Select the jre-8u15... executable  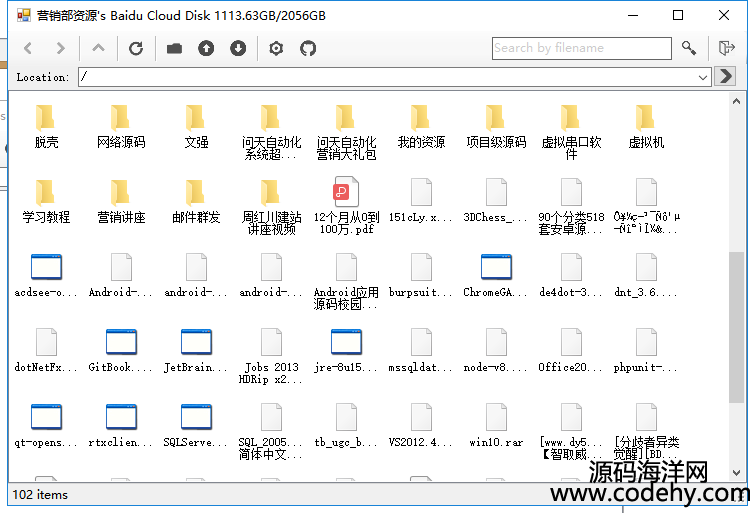pos(346,351)
